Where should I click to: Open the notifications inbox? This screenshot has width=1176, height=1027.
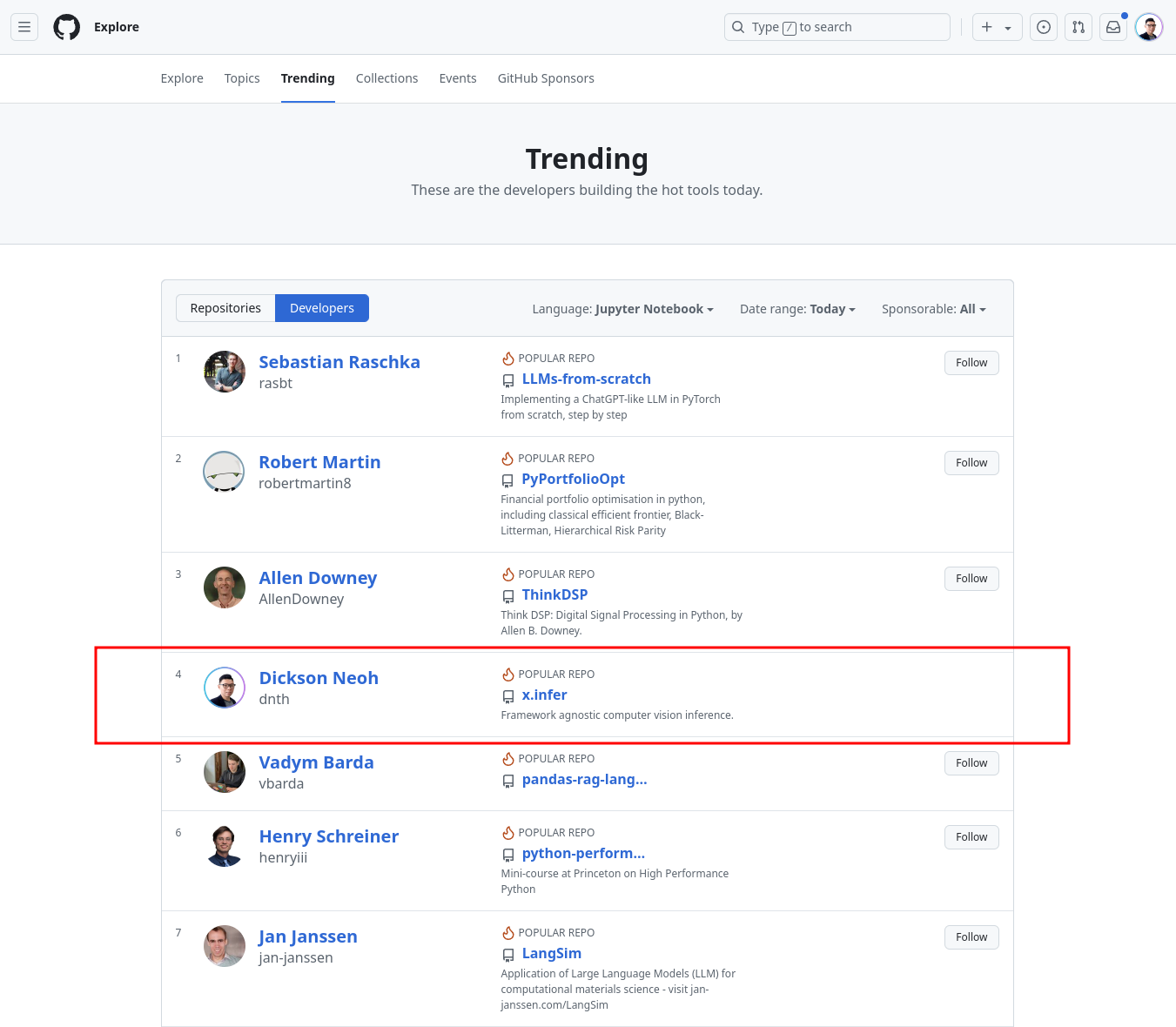[x=1112, y=27]
